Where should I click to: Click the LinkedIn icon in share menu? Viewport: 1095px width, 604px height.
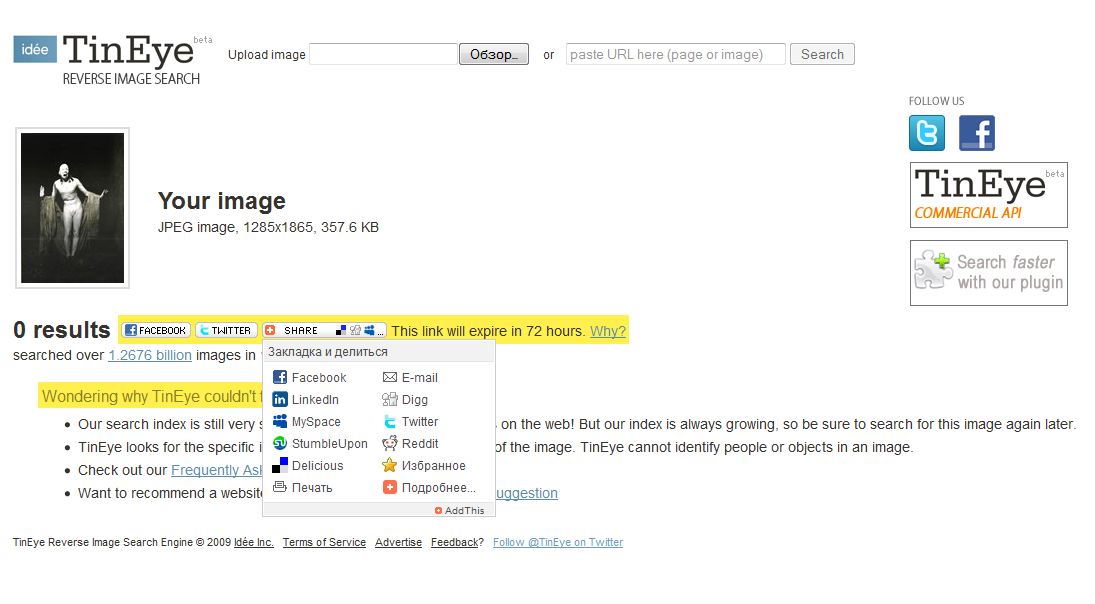click(x=279, y=399)
